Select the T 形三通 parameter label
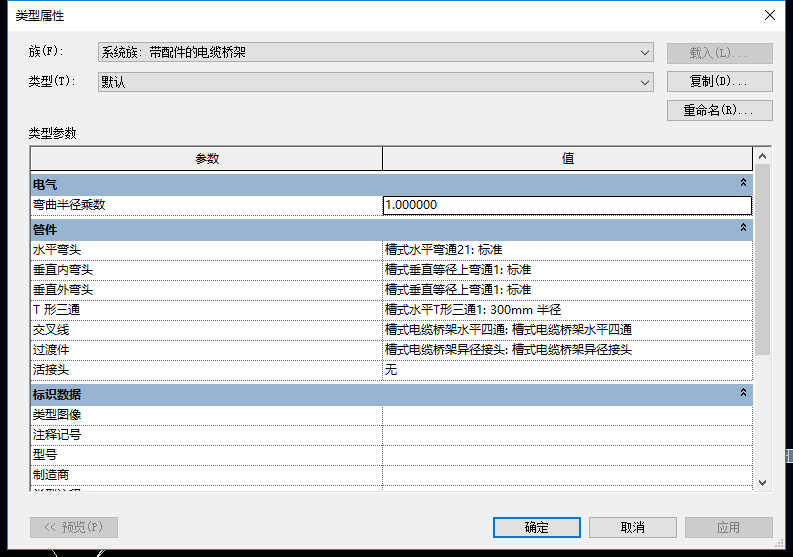793x557 pixels. [56, 310]
